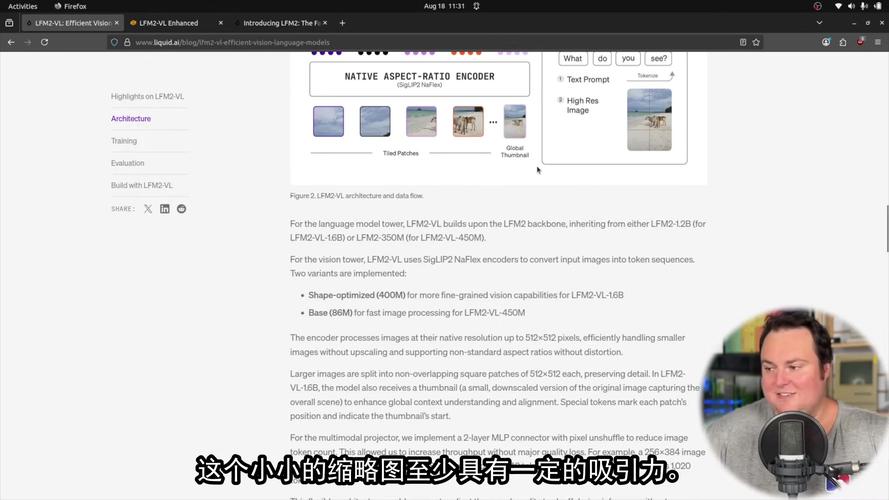The width and height of the screenshot is (889, 500).
Task: Click the red extension icon in toolbar
Action: pos(861,41)
